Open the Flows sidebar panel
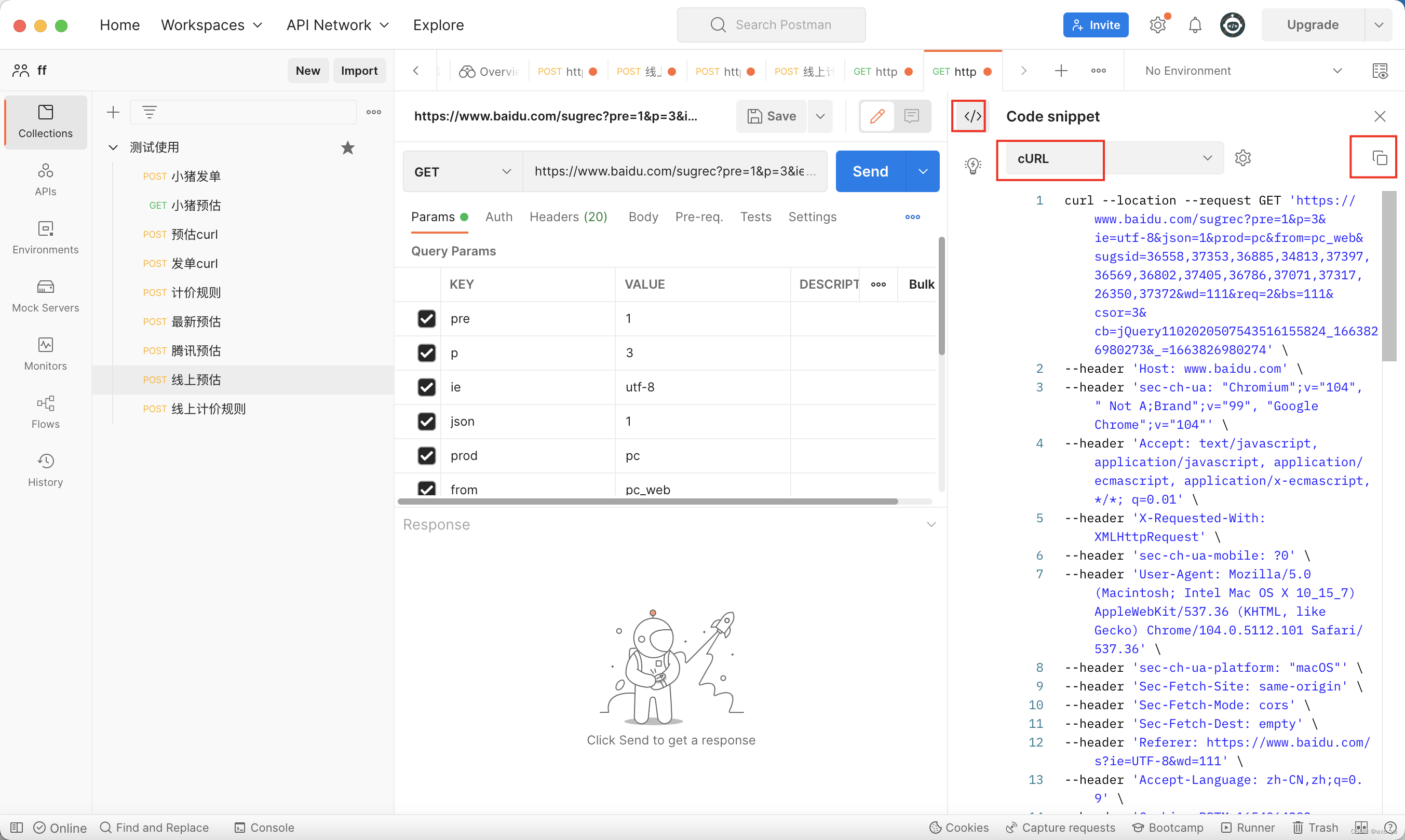The image size is (1405, 840). (x=45, y=412)
